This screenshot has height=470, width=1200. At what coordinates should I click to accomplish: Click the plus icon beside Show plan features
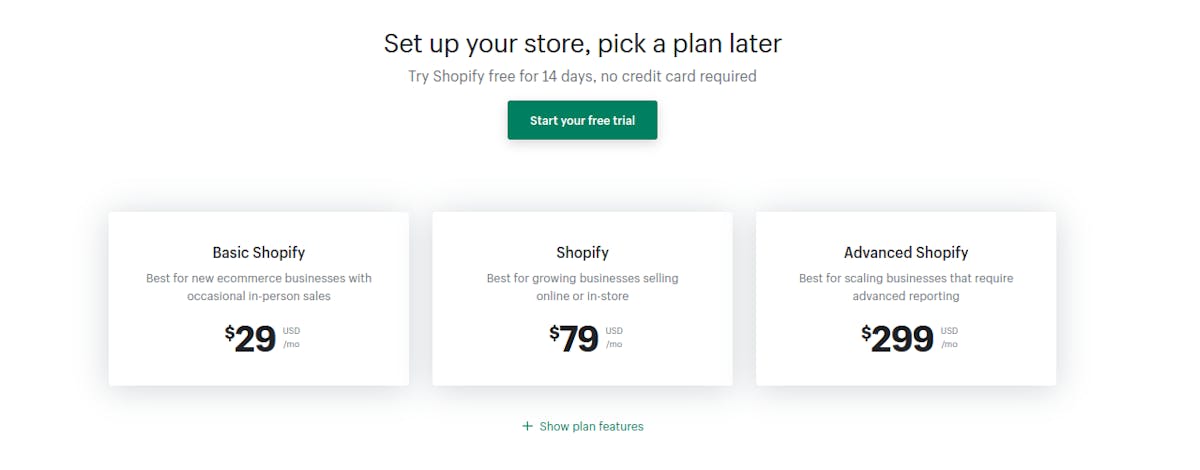527,426
